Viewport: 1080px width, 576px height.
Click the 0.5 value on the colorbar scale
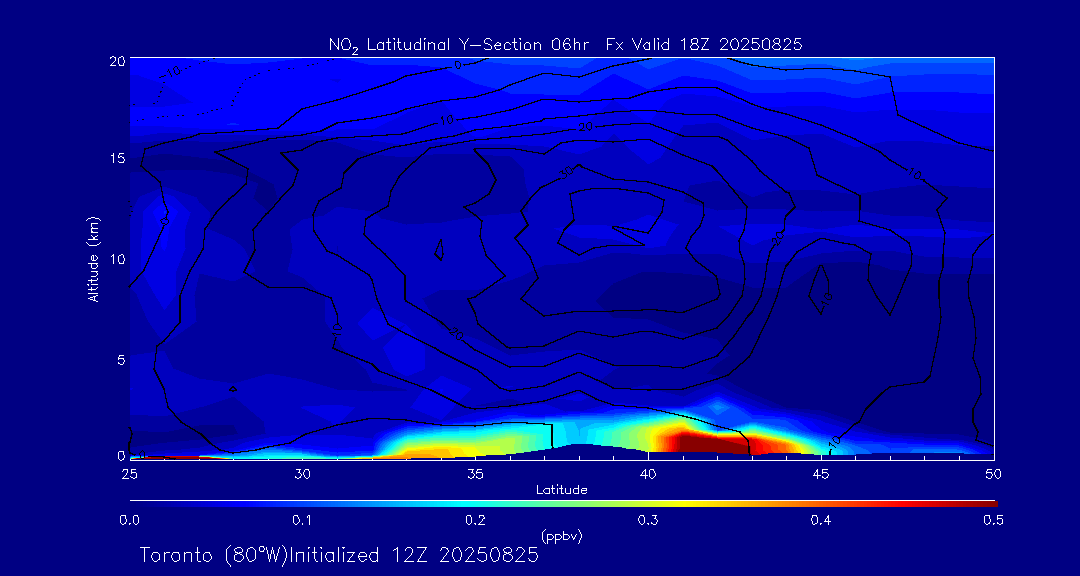click(994, 520)
